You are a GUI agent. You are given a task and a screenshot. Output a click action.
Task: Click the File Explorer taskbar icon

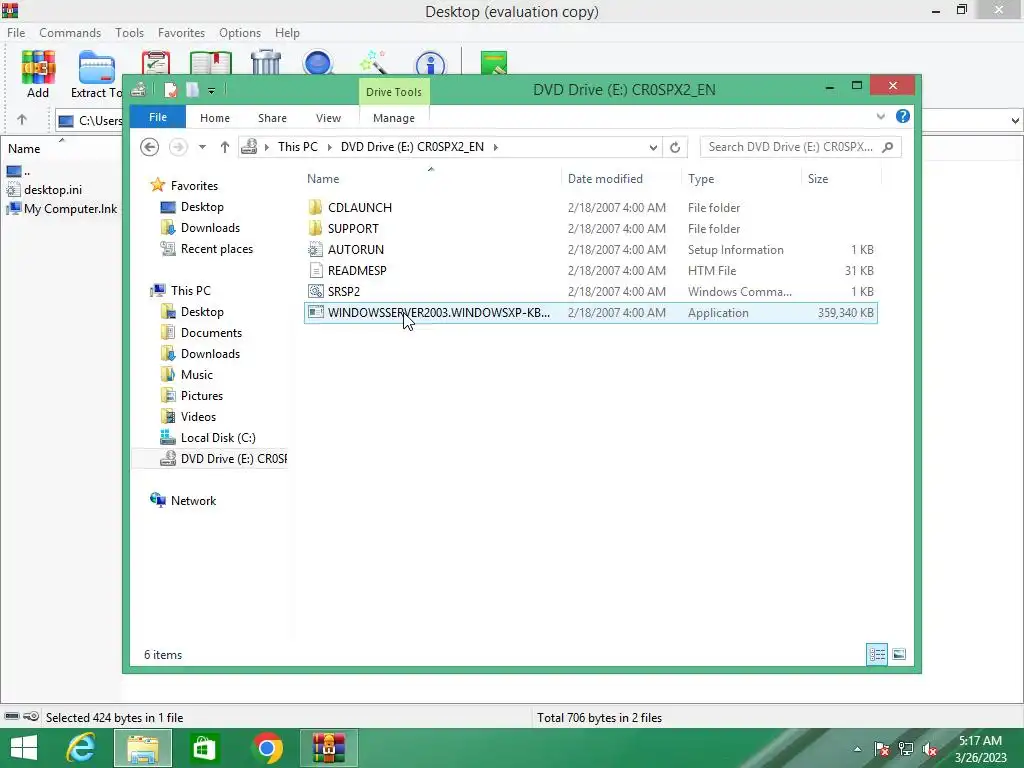(x=142, y=748)
